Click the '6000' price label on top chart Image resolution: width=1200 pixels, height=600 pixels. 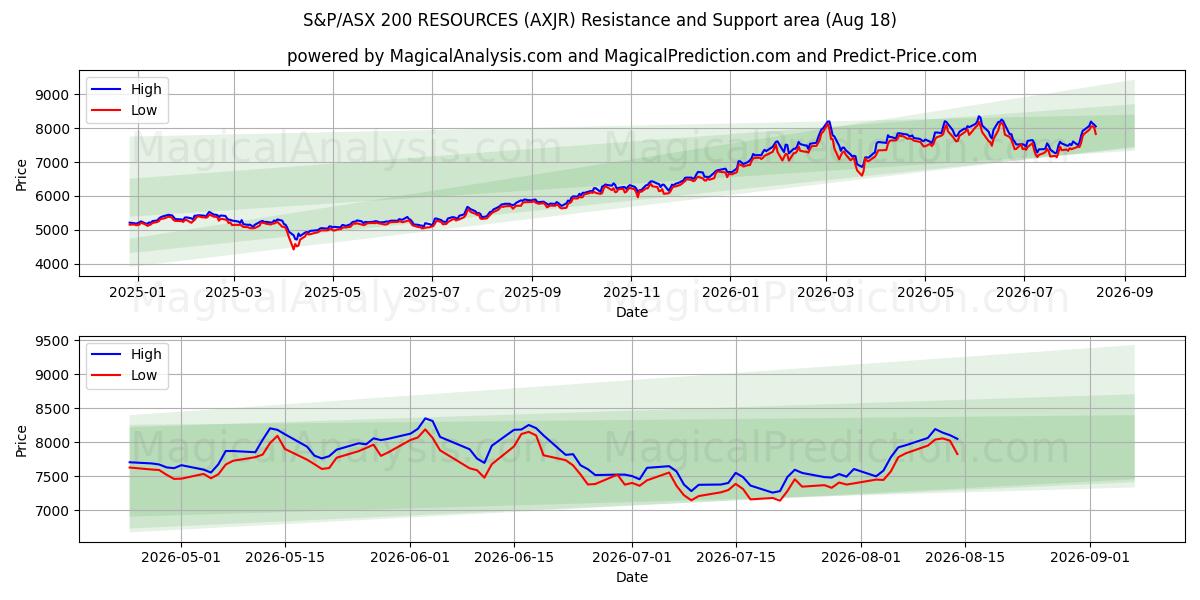55,197
